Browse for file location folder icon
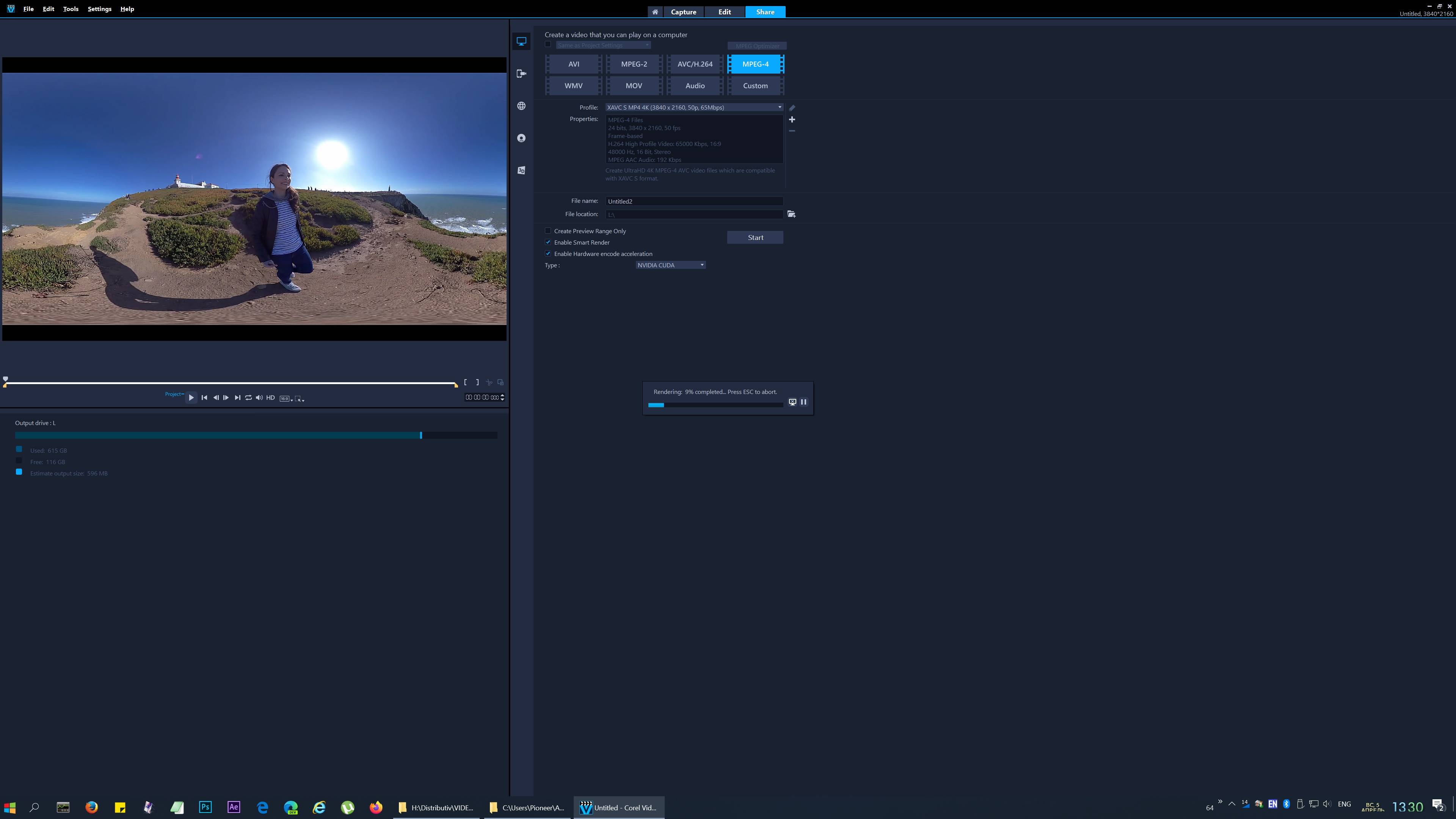 (x=791, y=214)
